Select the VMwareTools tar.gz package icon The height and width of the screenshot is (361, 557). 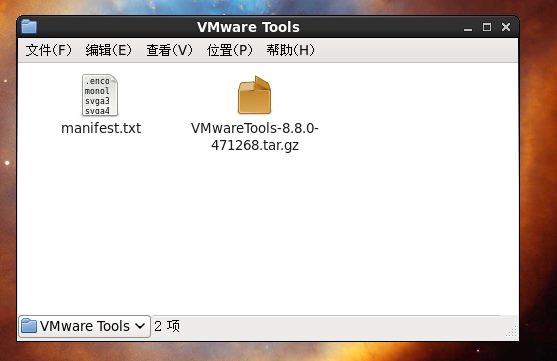pos(254,95)
